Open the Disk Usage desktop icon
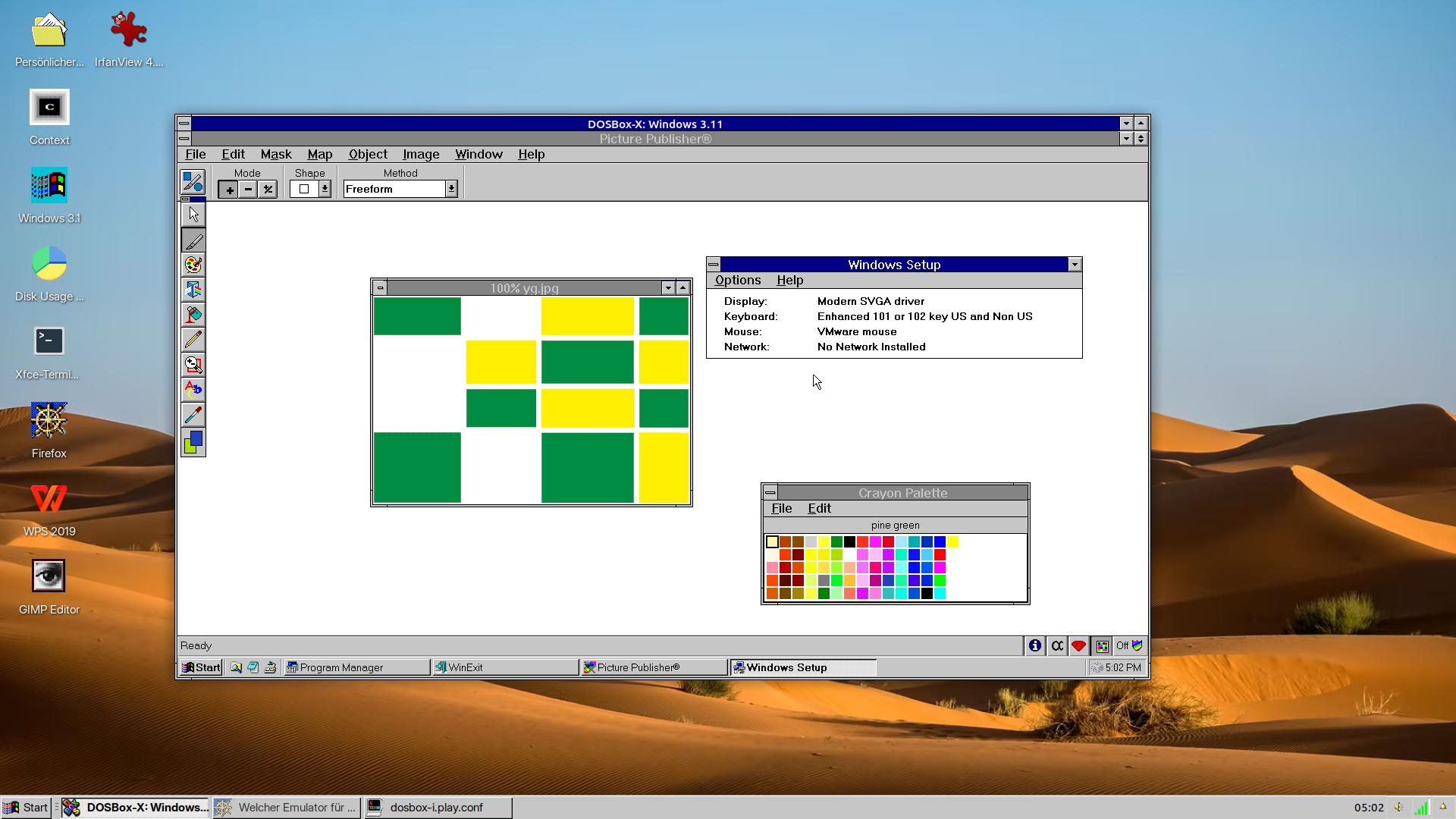The image size is (1456, 819). click(x=49, y=274)
